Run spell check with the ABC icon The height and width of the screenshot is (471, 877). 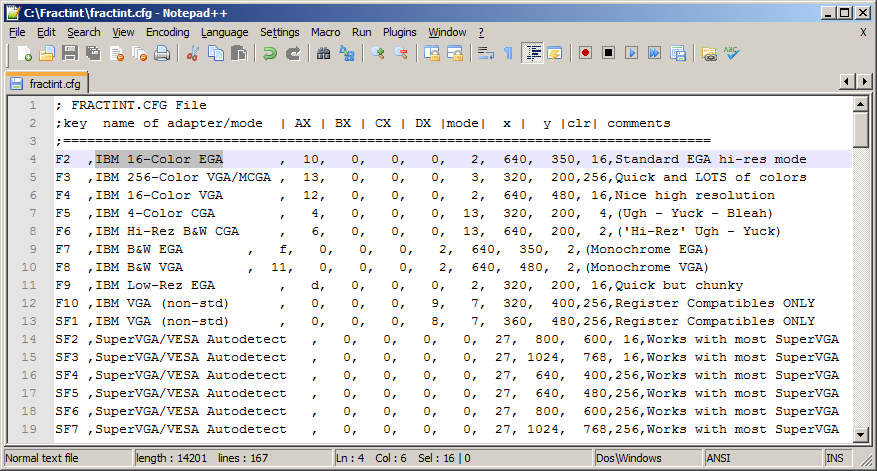[x=732, y=54]
